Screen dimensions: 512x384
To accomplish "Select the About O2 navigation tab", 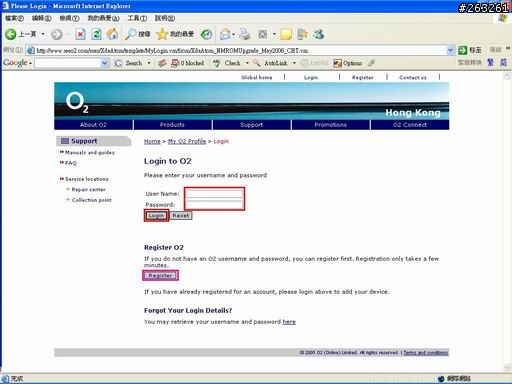I will coord(94,125).
